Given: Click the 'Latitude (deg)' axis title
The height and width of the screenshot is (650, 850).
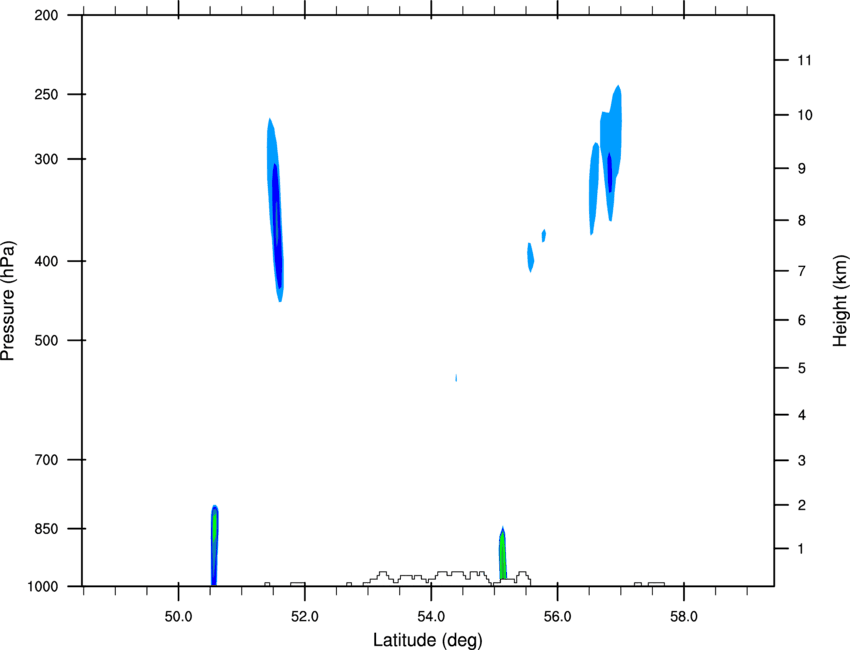Looking at the screenshot, I should (428, 640).
